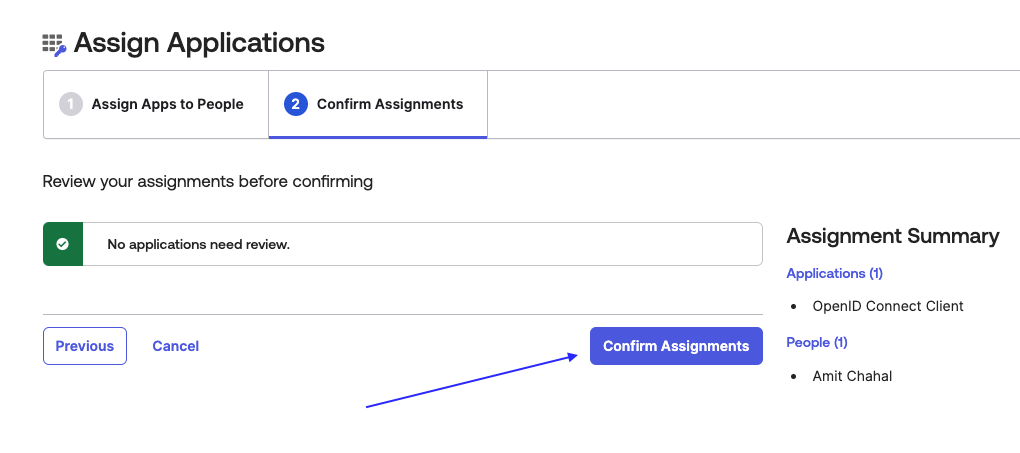This screenshot has height=453, width=1020.
Task: Open the People (1) summary link
Action: (816, 342)
